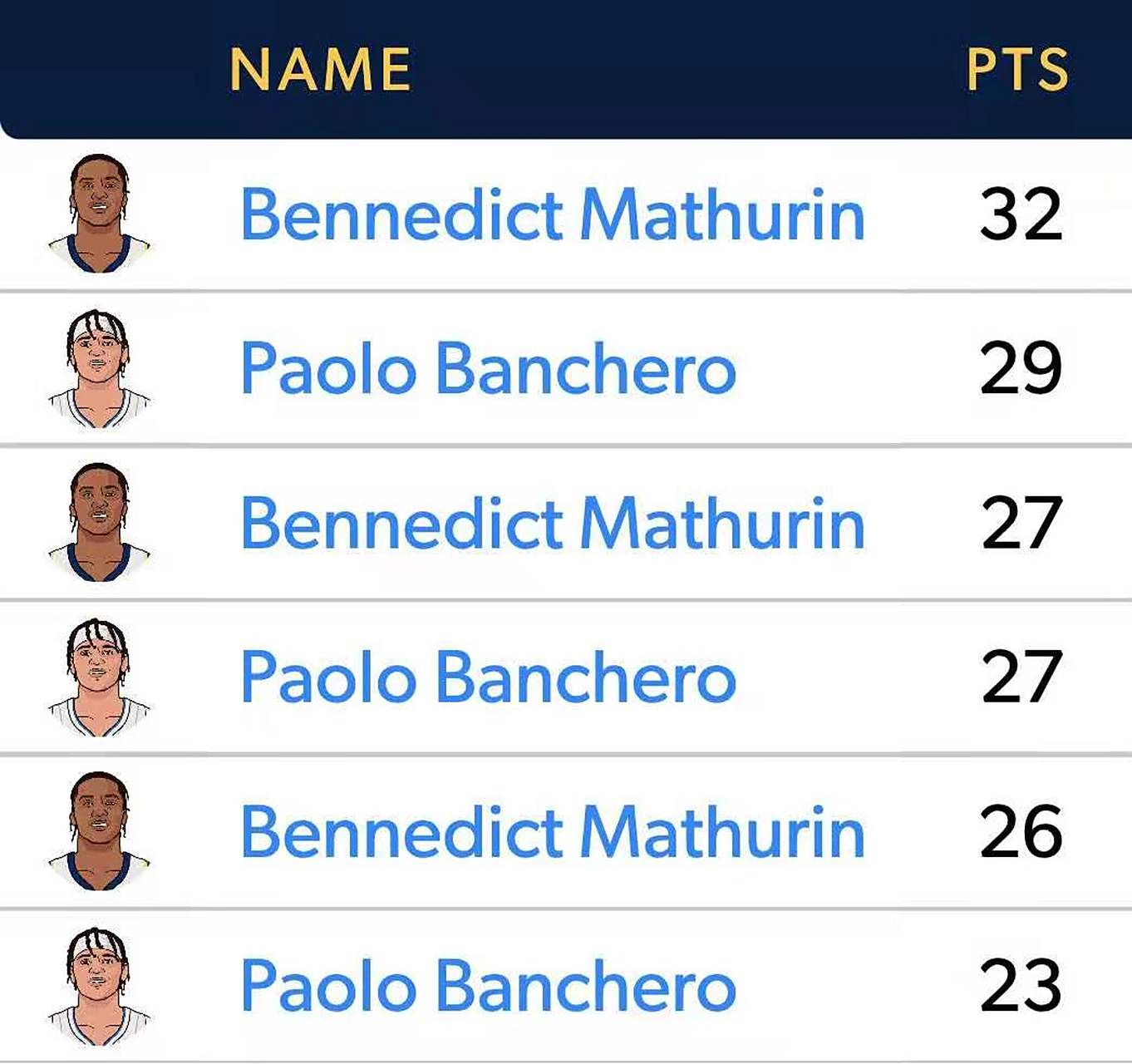This screenshot has width=1132, height=1064.
Task: Select Banchero's avatar next to 27 points
Action: 100,677
